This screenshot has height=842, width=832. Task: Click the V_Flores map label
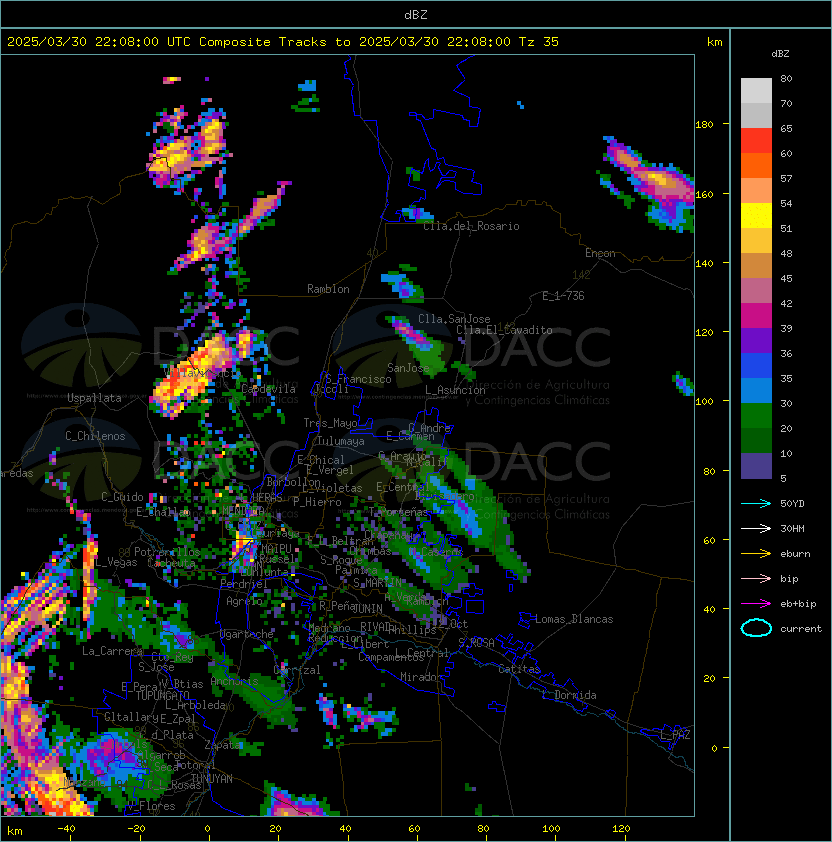(151, 806)
